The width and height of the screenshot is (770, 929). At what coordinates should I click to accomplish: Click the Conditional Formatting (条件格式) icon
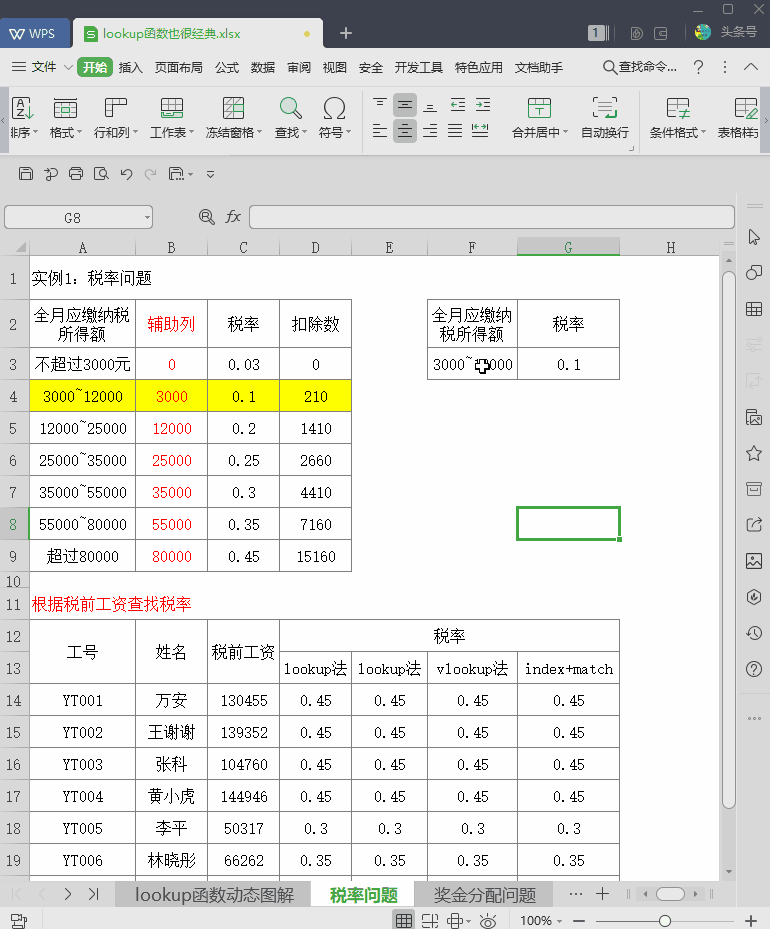(x=677, y=108)
